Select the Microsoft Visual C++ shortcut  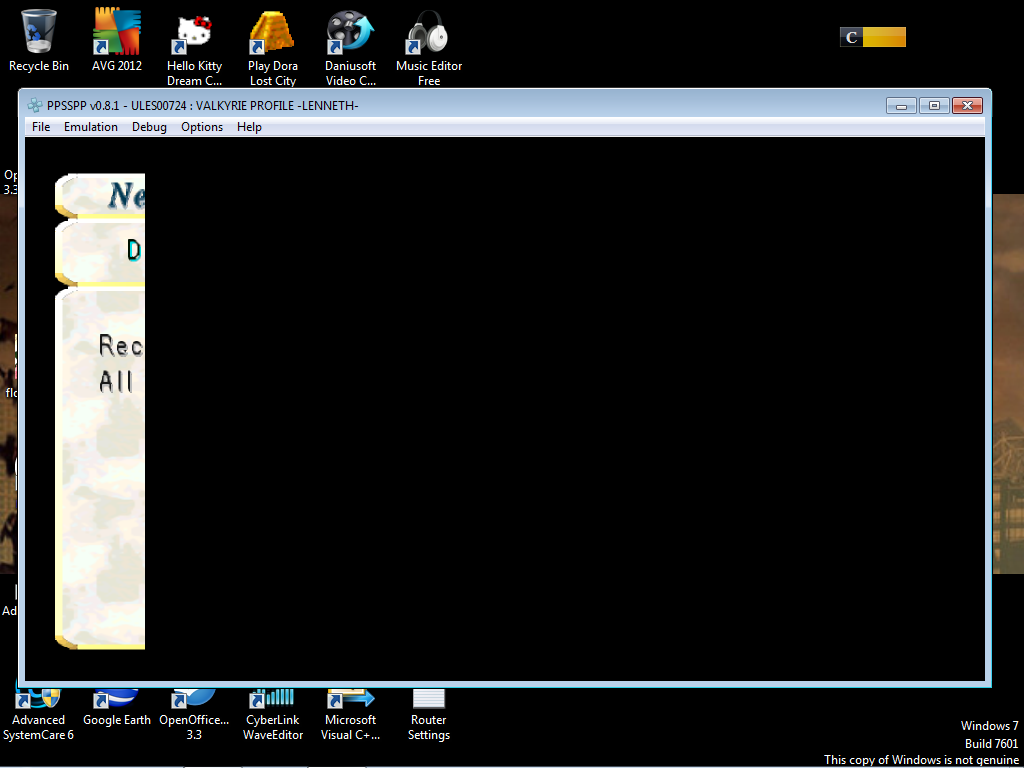click(350, 714)
